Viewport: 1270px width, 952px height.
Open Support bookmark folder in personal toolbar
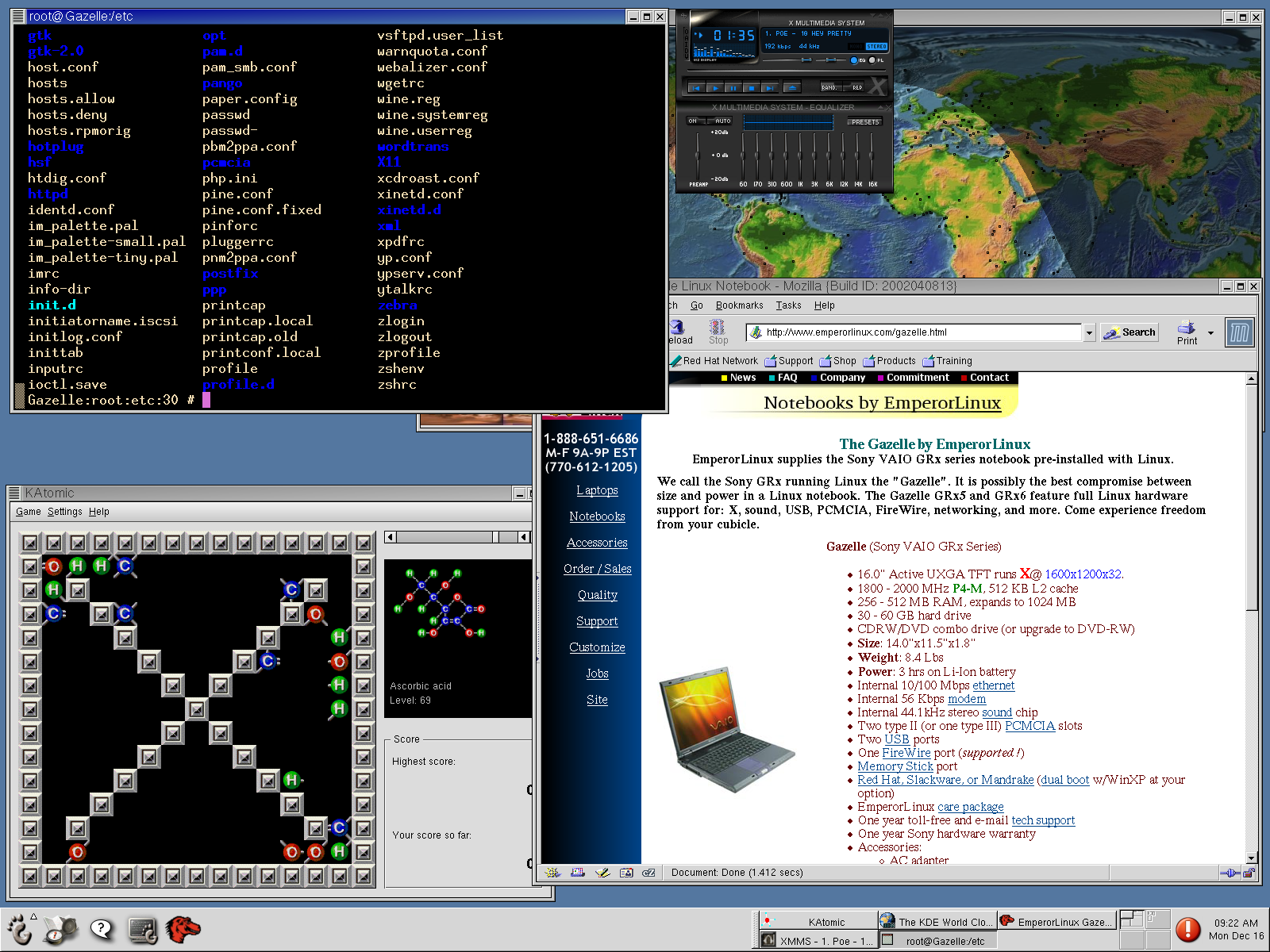point(789,361)
